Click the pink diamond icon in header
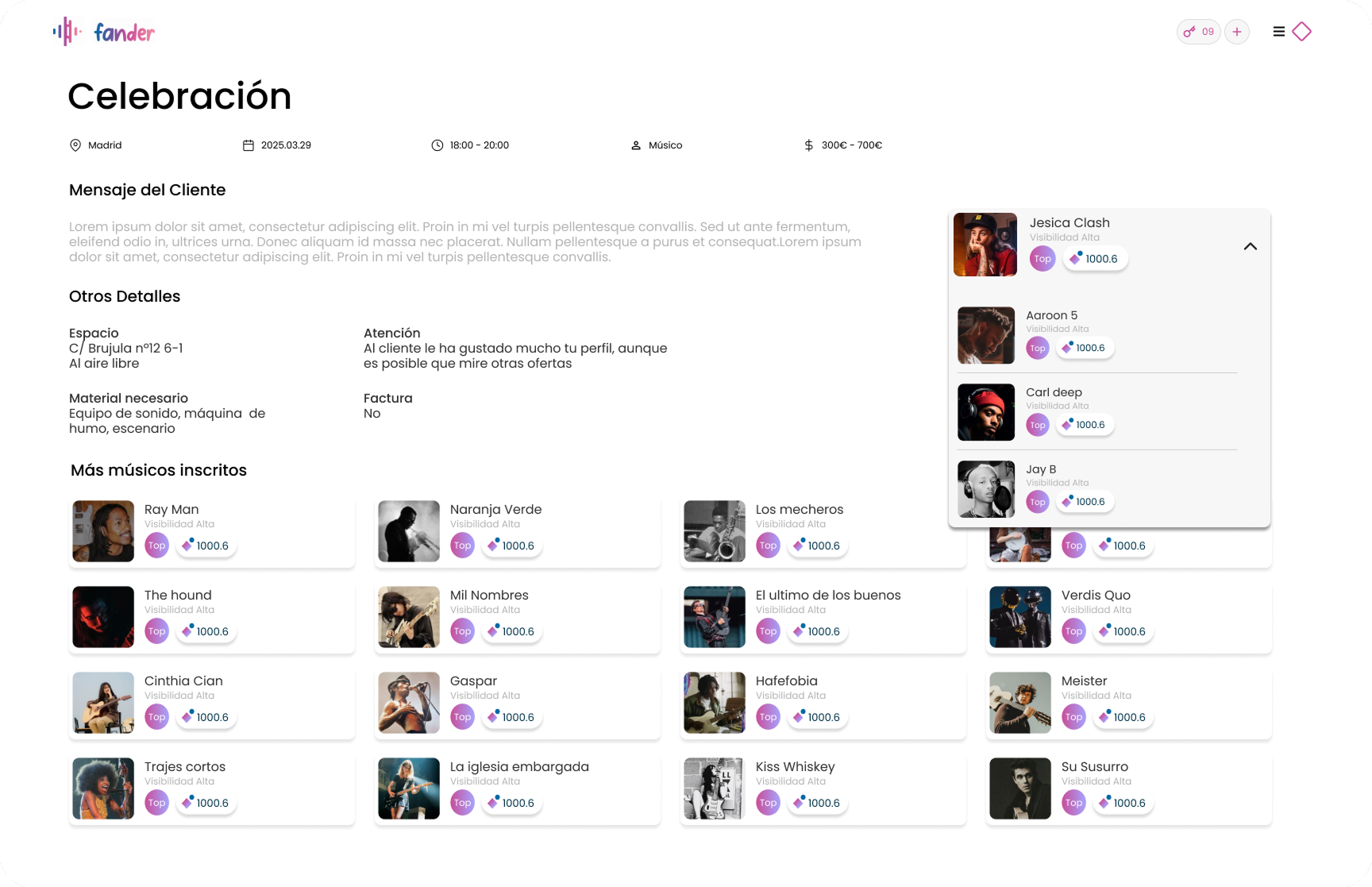This screenshot has height=887, width=1372. point(1302,32)
